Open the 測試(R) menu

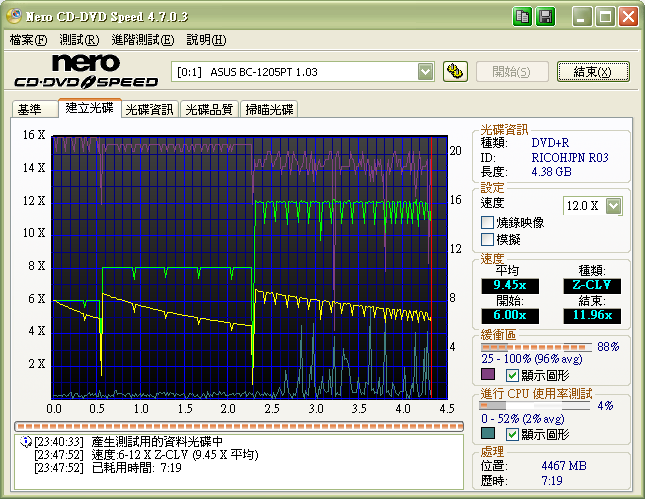[x=79, y=40]
